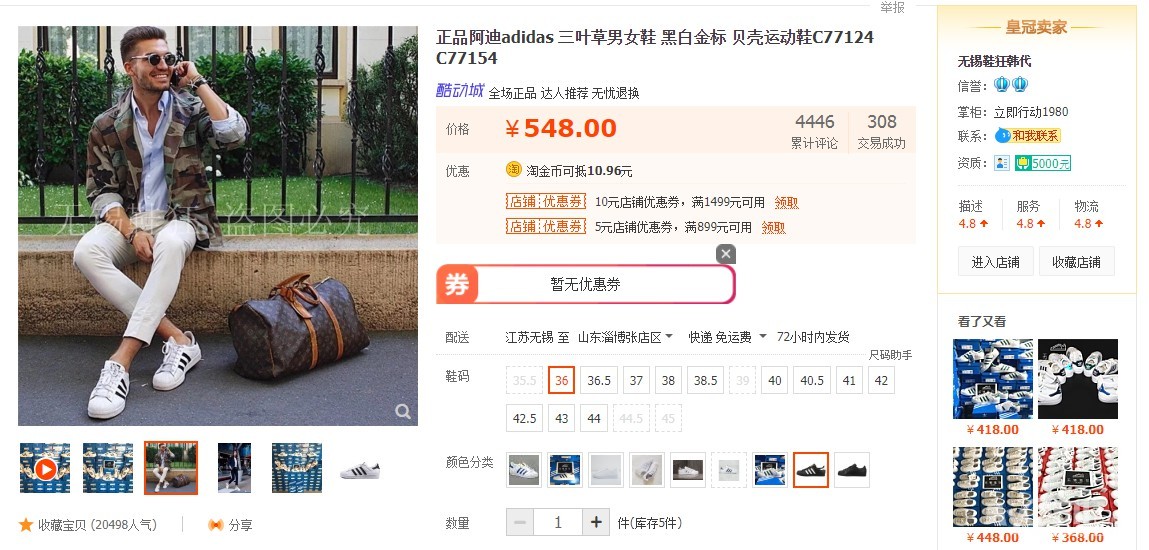Click the 收藏店铺 button
The image size is (1149, 550).
(1076, 261)
